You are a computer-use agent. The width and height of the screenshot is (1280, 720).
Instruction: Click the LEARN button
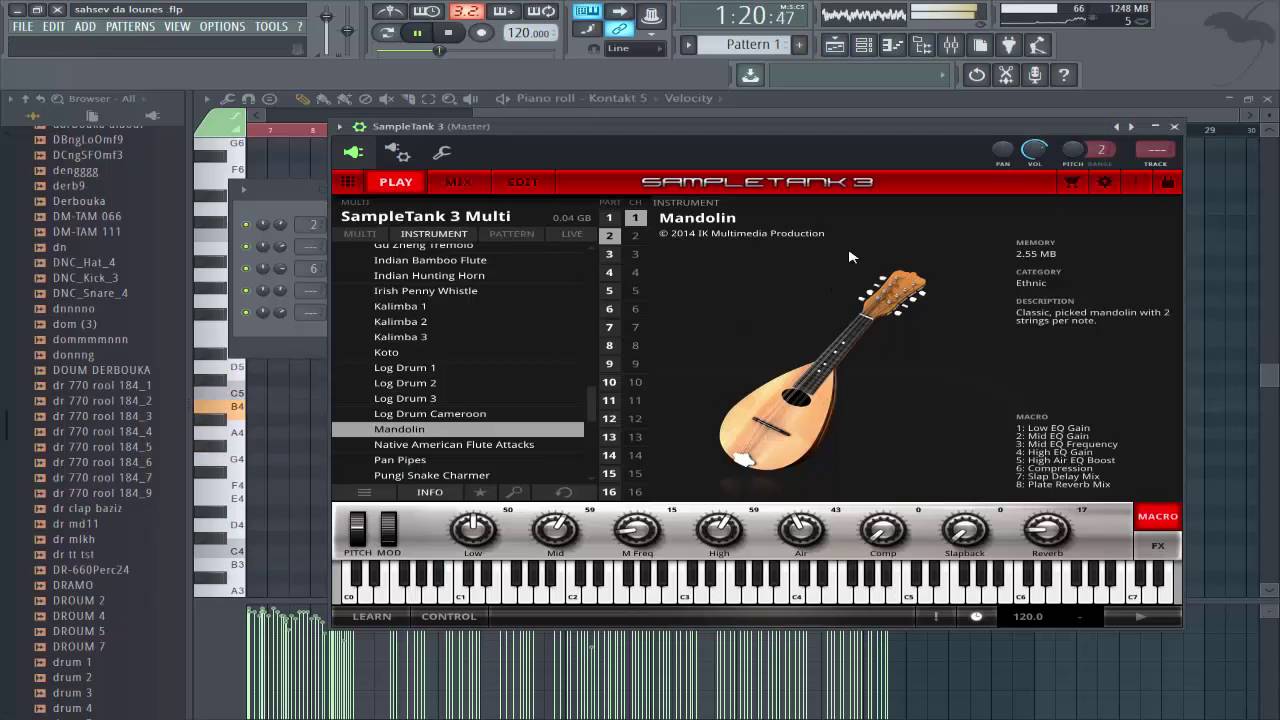[371, 617]
